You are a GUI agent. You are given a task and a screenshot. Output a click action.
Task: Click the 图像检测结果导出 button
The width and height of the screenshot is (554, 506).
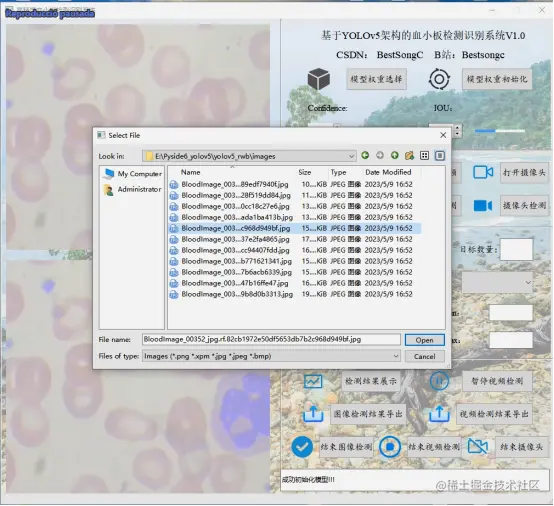tap(368, 414)
